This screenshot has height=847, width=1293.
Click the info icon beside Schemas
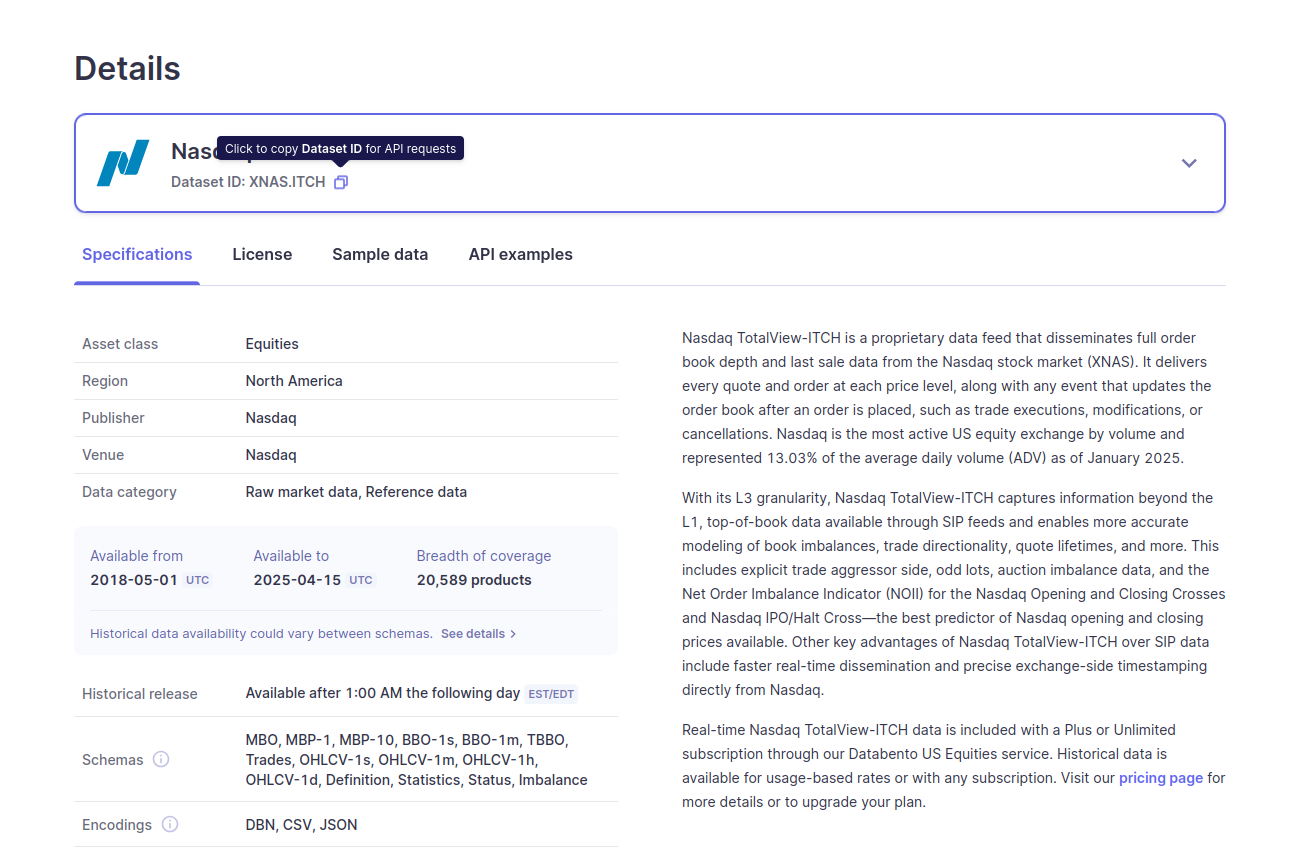click(x=161, y=759)
